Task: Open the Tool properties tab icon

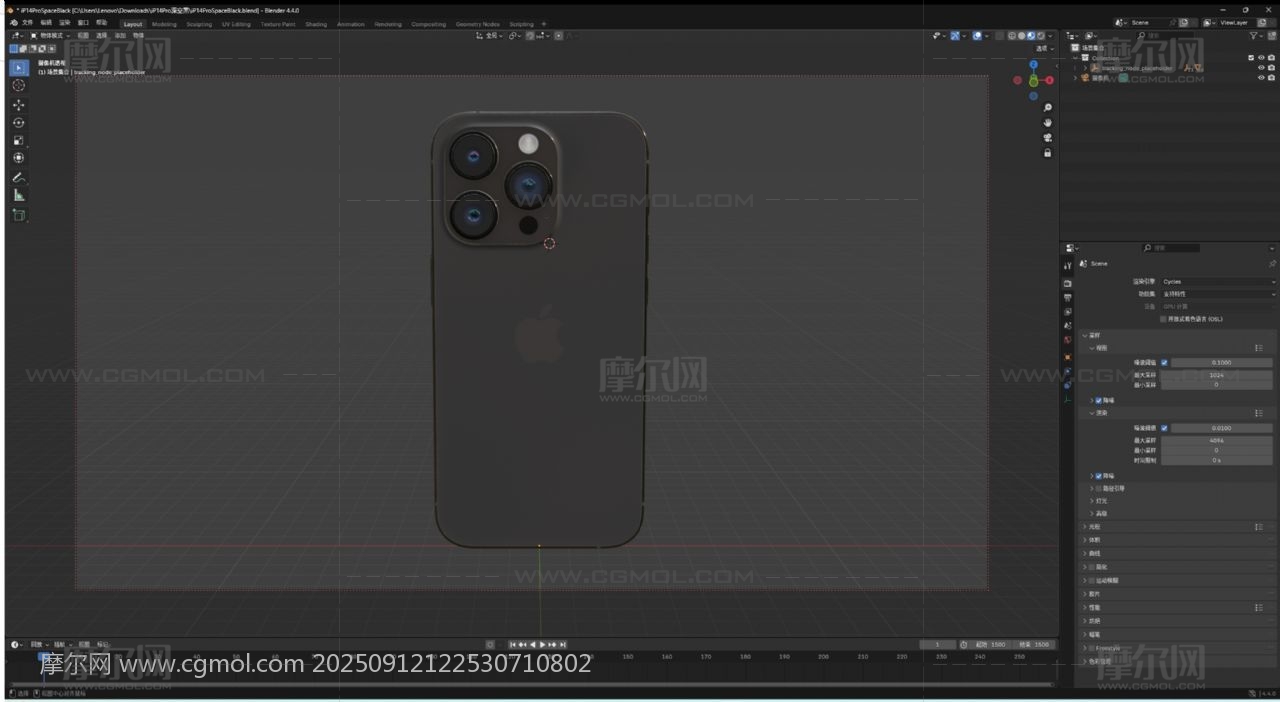Action: click(1067, 266)
